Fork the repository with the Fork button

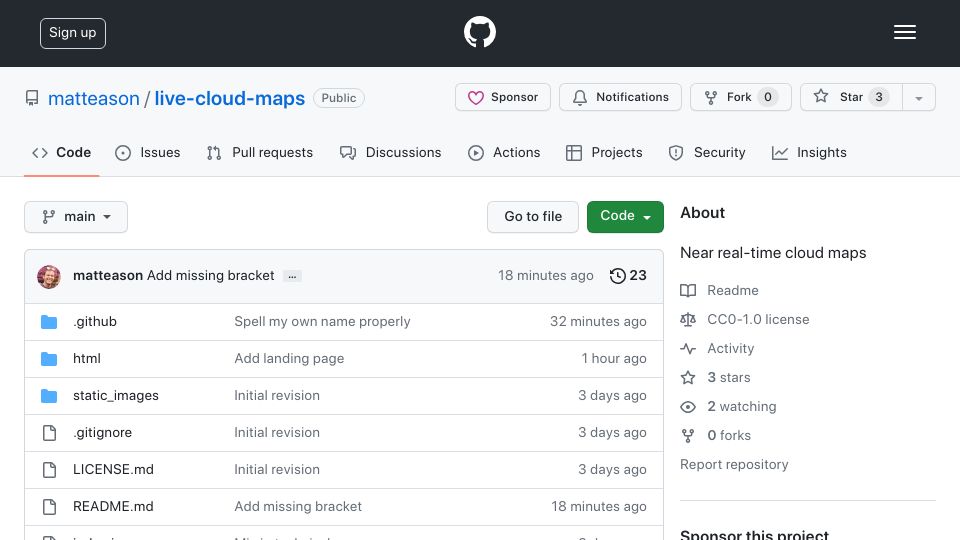(x=741, y=97)
